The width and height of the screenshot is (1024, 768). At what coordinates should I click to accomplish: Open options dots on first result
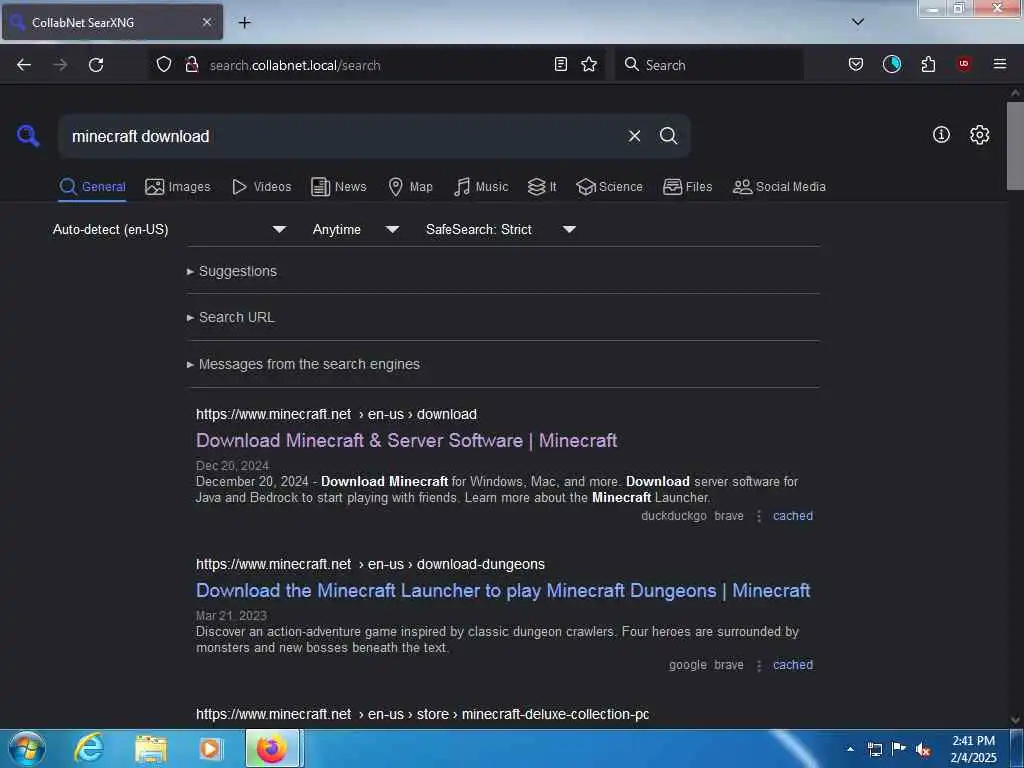click(x=758, y=517)
